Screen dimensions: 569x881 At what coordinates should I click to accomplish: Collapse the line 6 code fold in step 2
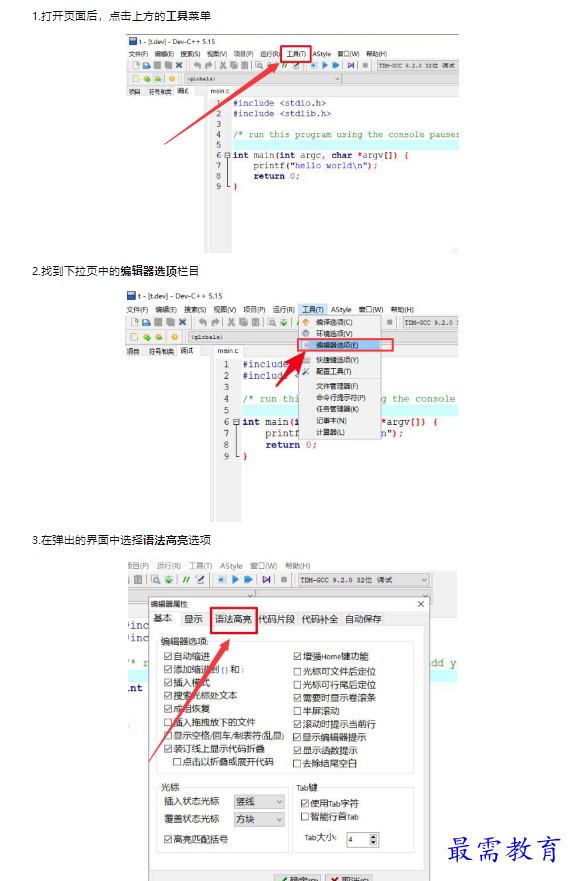click(236, 422)
